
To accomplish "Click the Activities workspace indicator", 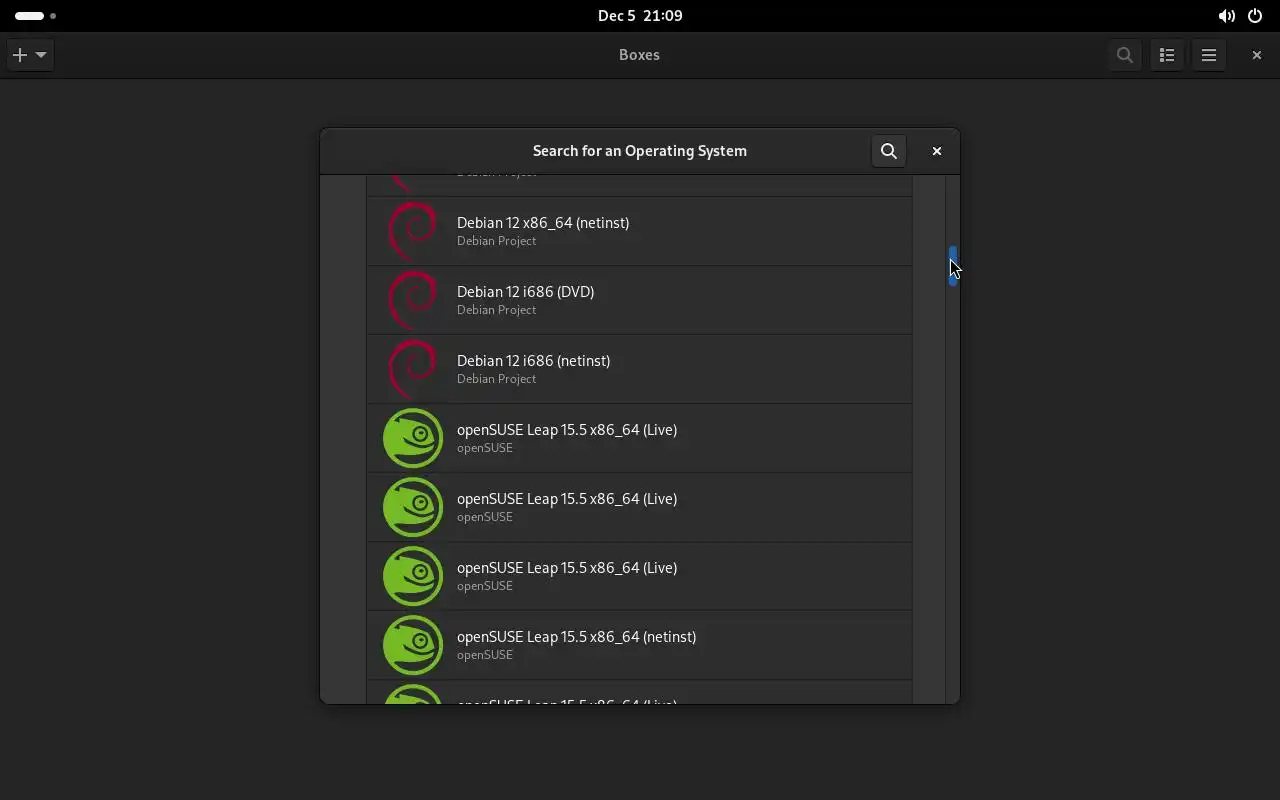I will [x=35, y=16].
